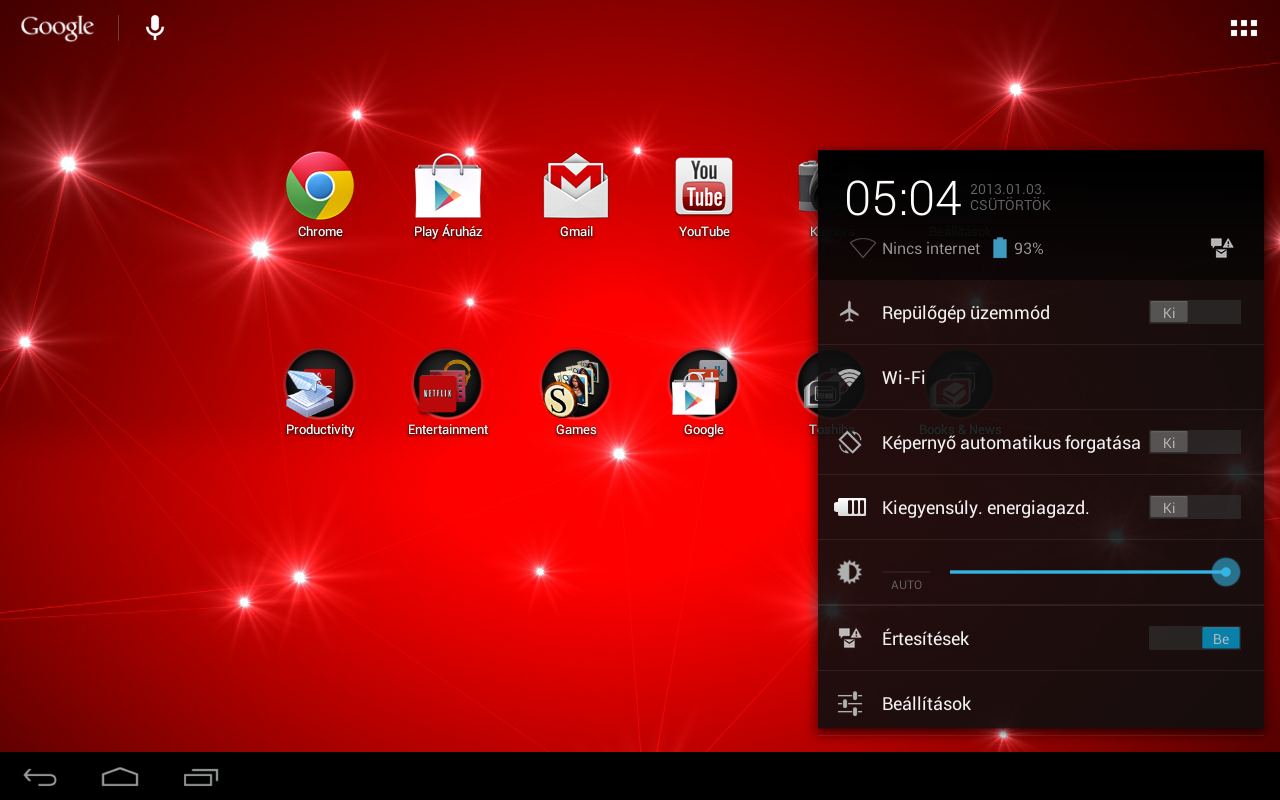Tap the battery icon beside Kiegyensúly. energiagazd.
Image resolution: width=1280 pixels, height=800 pixels.
(850, 507)
